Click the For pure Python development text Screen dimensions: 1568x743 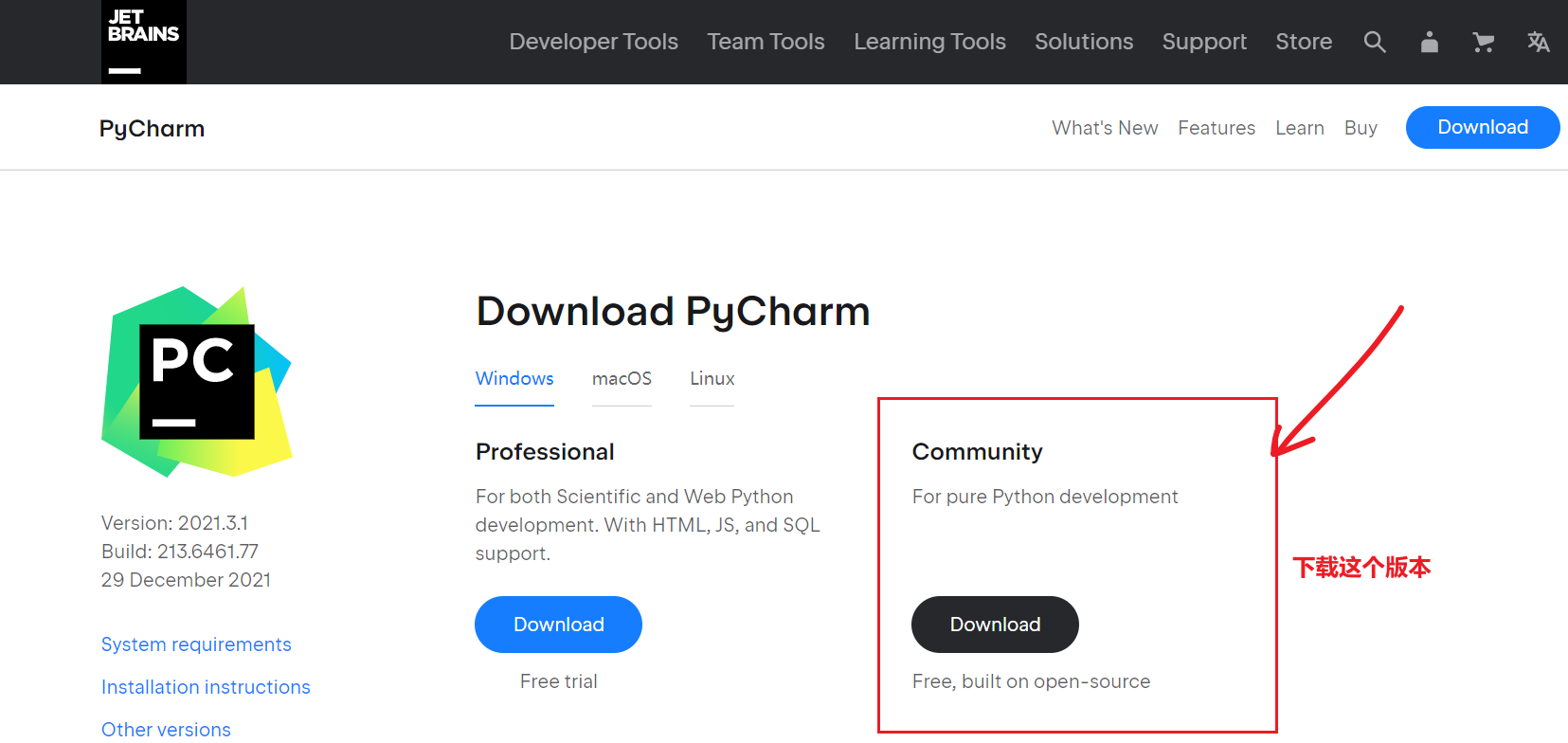(1045, 497)
